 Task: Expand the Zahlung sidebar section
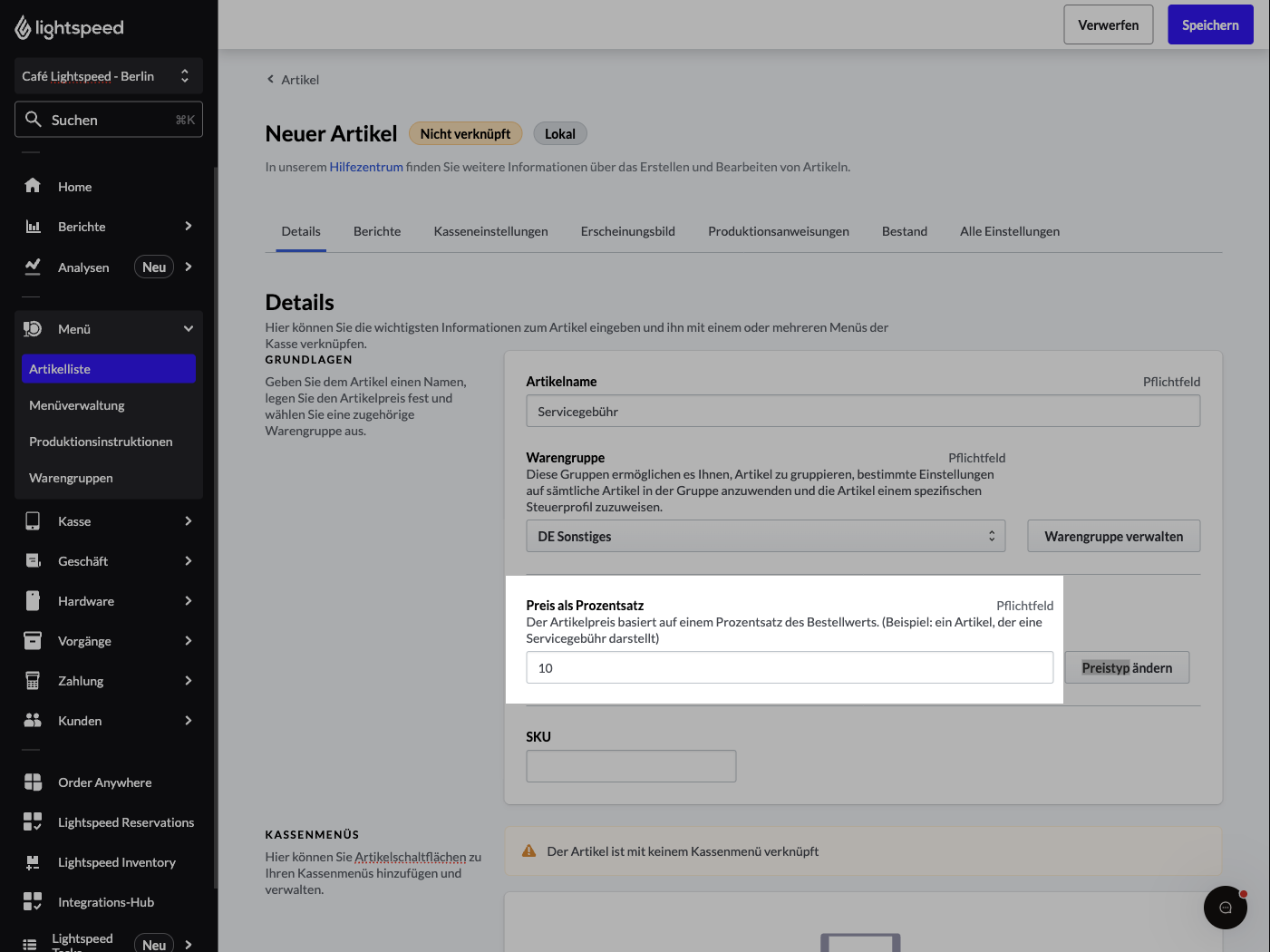pos(189,680)
